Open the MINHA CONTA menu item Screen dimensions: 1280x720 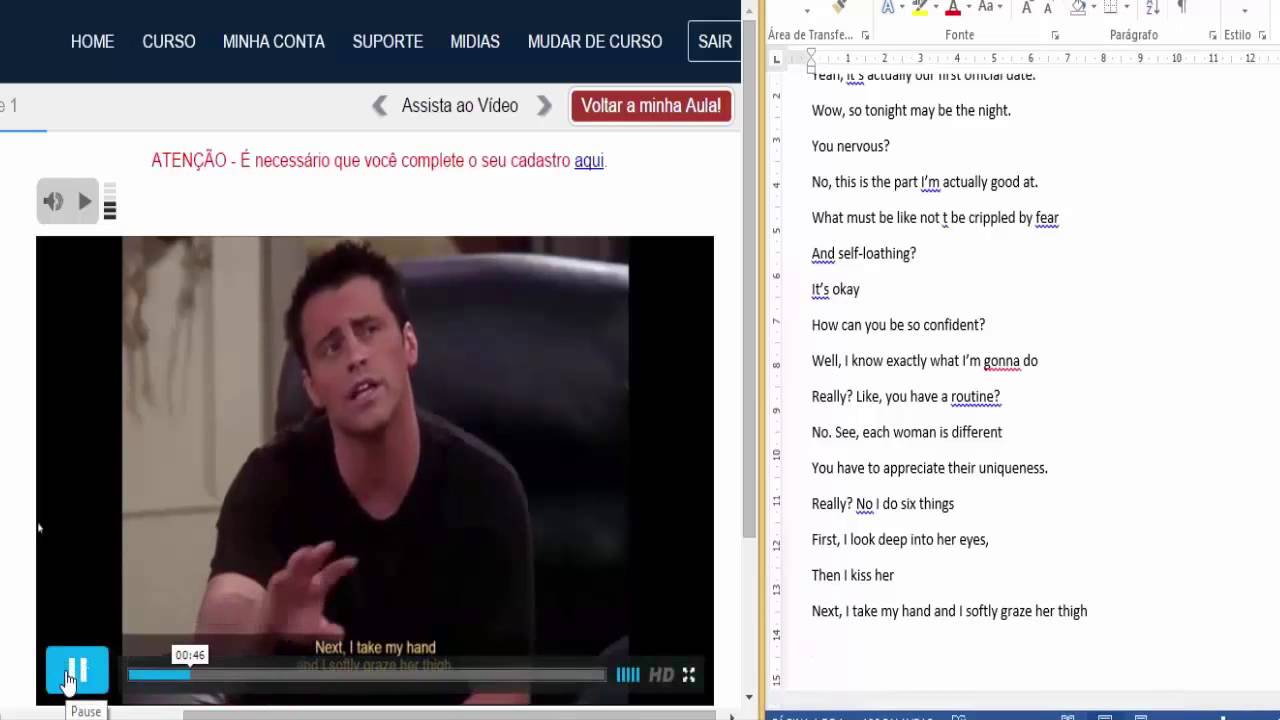point(274,42)
